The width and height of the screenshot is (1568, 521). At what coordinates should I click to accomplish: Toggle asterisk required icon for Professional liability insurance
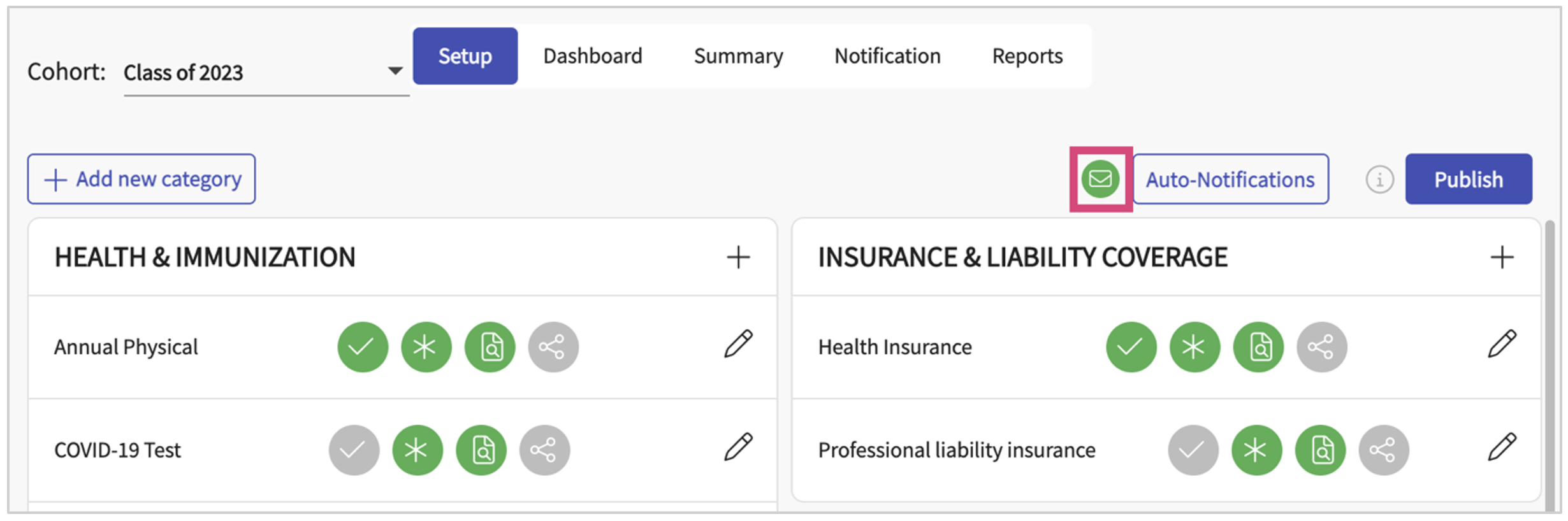pos(1256,450)
